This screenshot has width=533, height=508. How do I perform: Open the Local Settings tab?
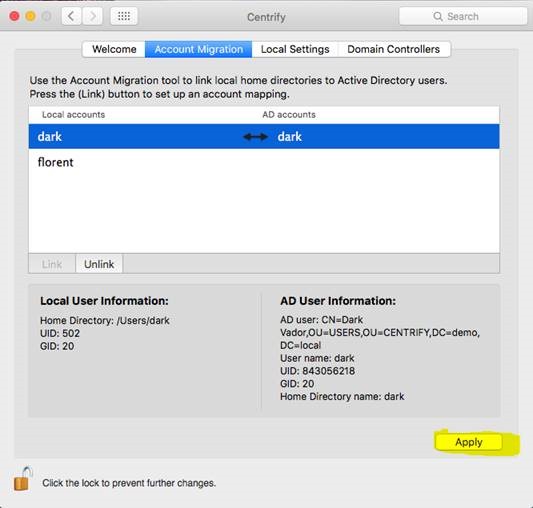point(295,49)
